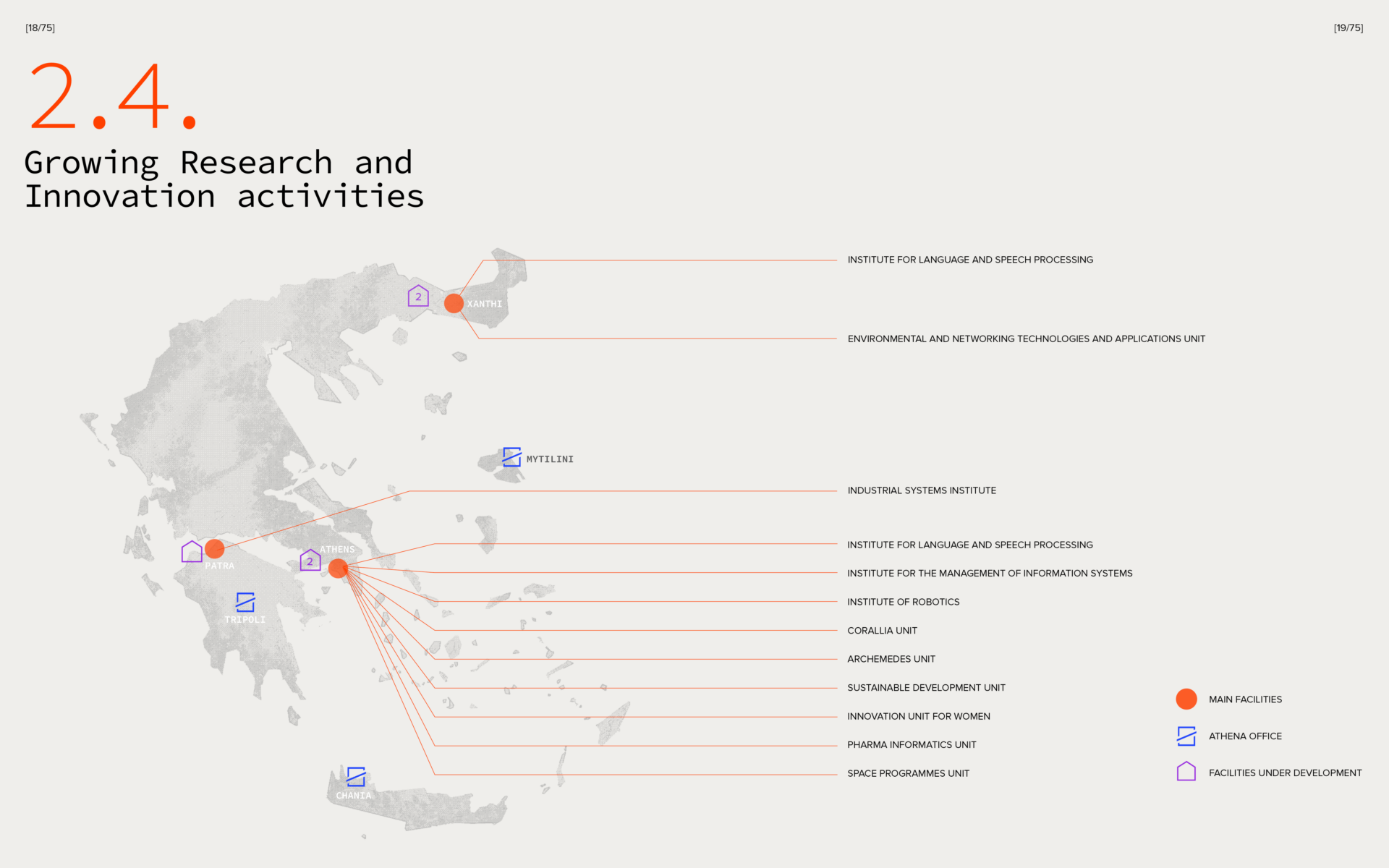
Task: Click the orange Main Facilities legend circle
Action: pyautogui.click(x=1186, y=699)
